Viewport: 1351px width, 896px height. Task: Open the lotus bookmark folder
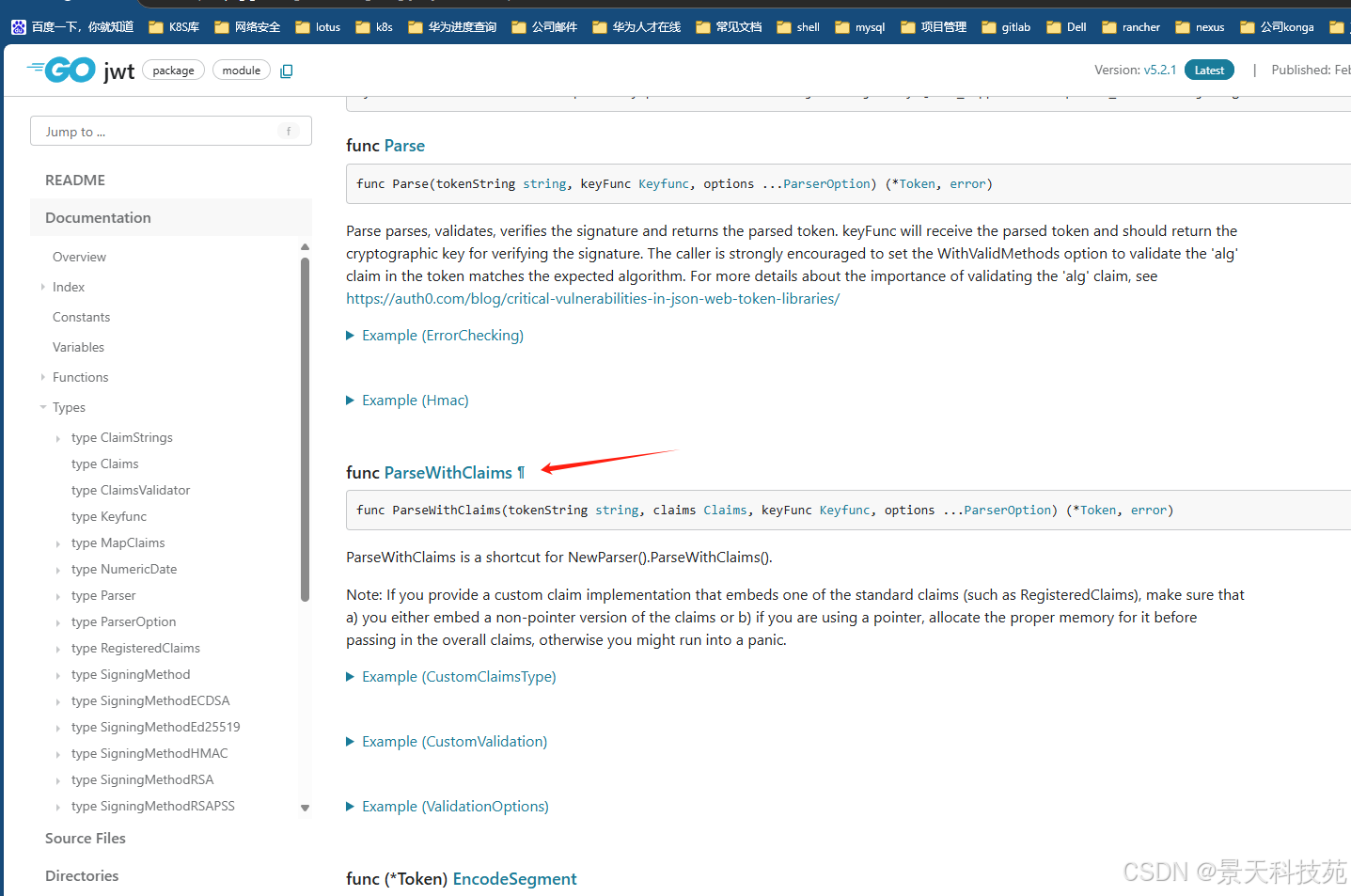318,27
